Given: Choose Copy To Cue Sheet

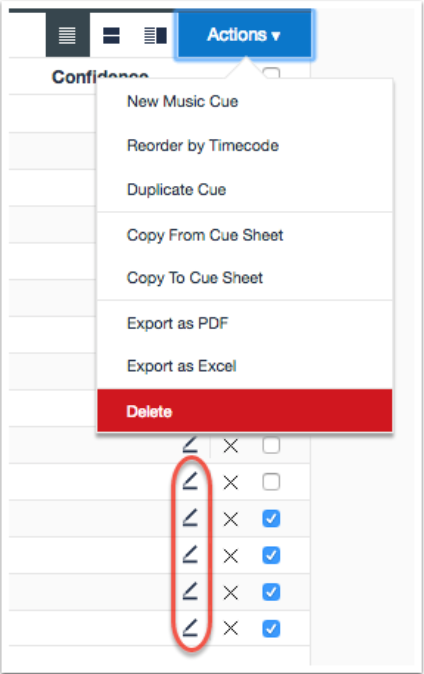Looking at the screenshot, I should pyautogui.click(x=195, y=278).
